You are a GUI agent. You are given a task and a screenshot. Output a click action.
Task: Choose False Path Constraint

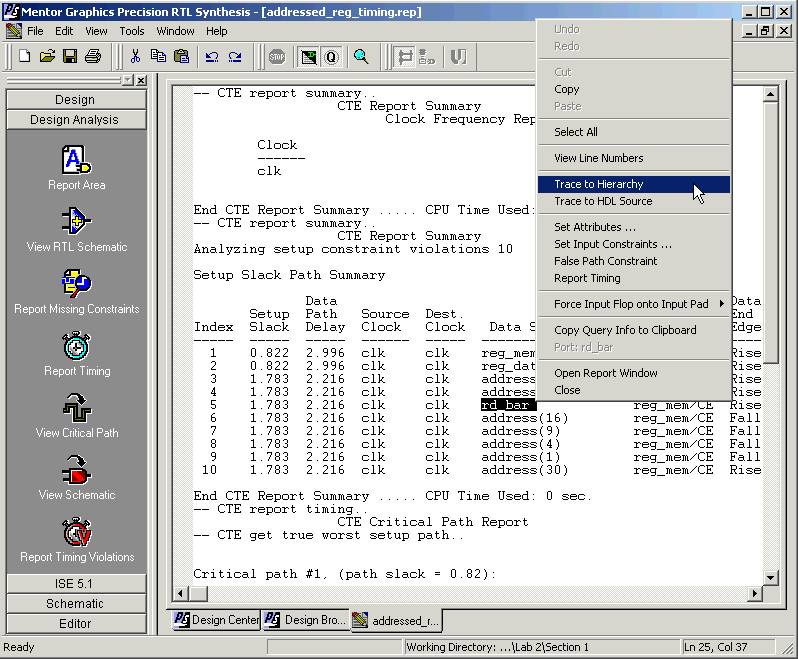point(634,261)
